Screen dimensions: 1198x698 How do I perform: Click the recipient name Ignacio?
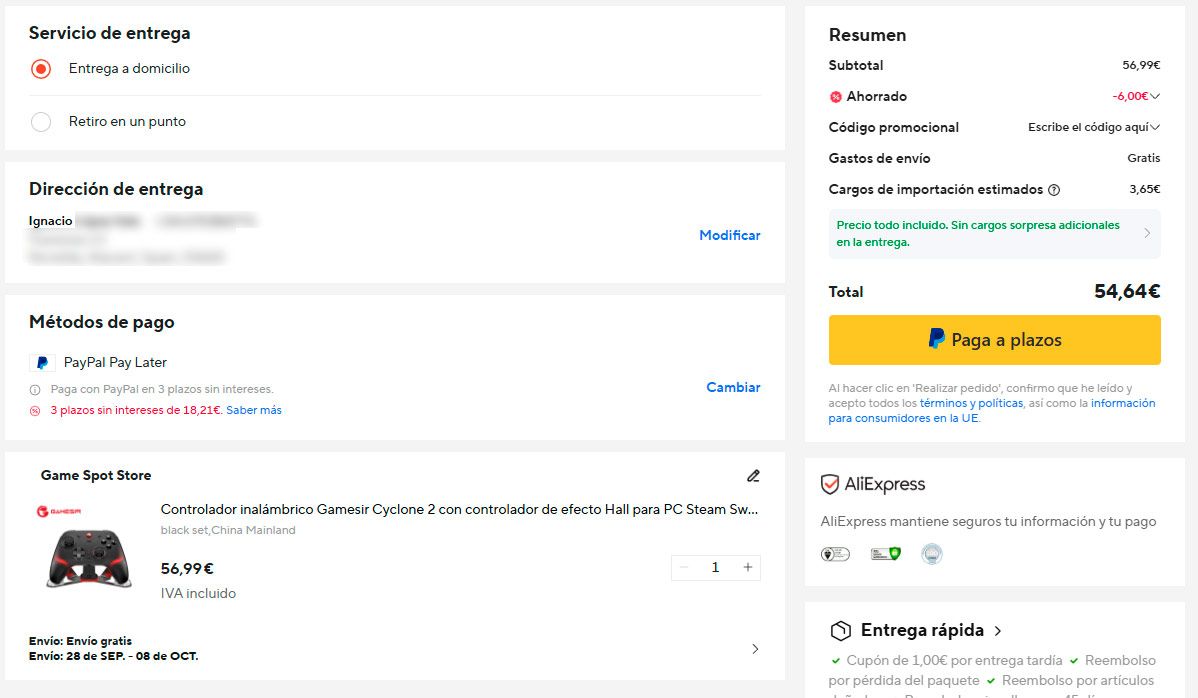[x=50, y=221]
